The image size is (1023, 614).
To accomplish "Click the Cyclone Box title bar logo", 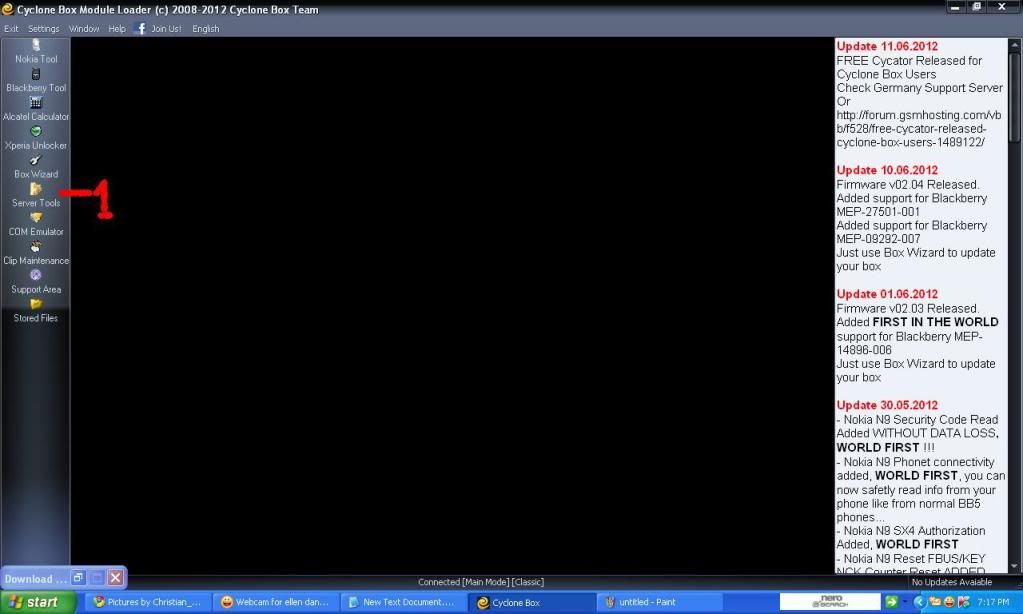I will (x=7, y=9).
